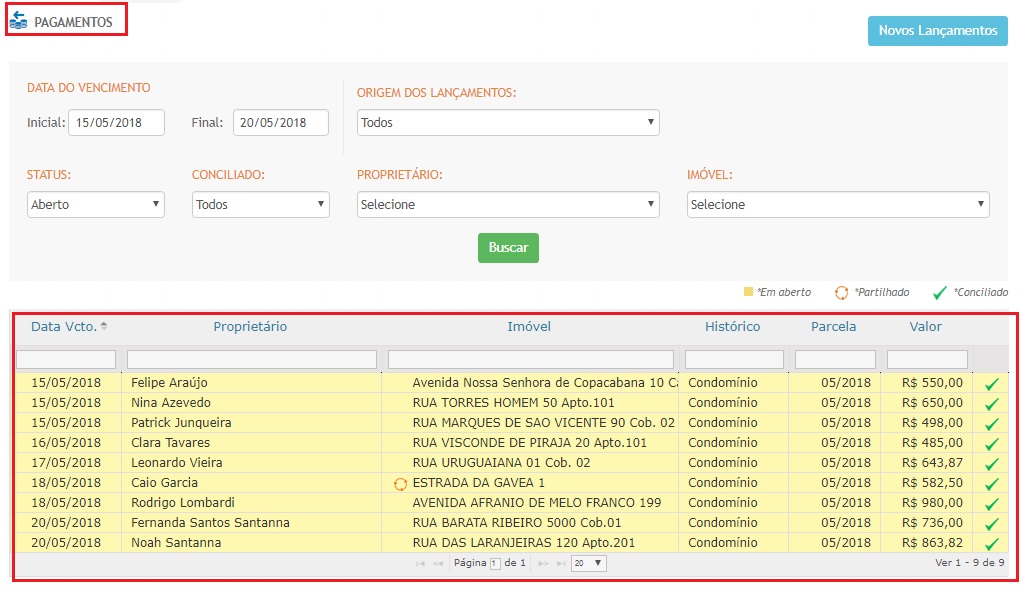This screenshot has width=1021, height=591.
Task: Expand the Imóvel selection dropdown
Action: [838, 204]
